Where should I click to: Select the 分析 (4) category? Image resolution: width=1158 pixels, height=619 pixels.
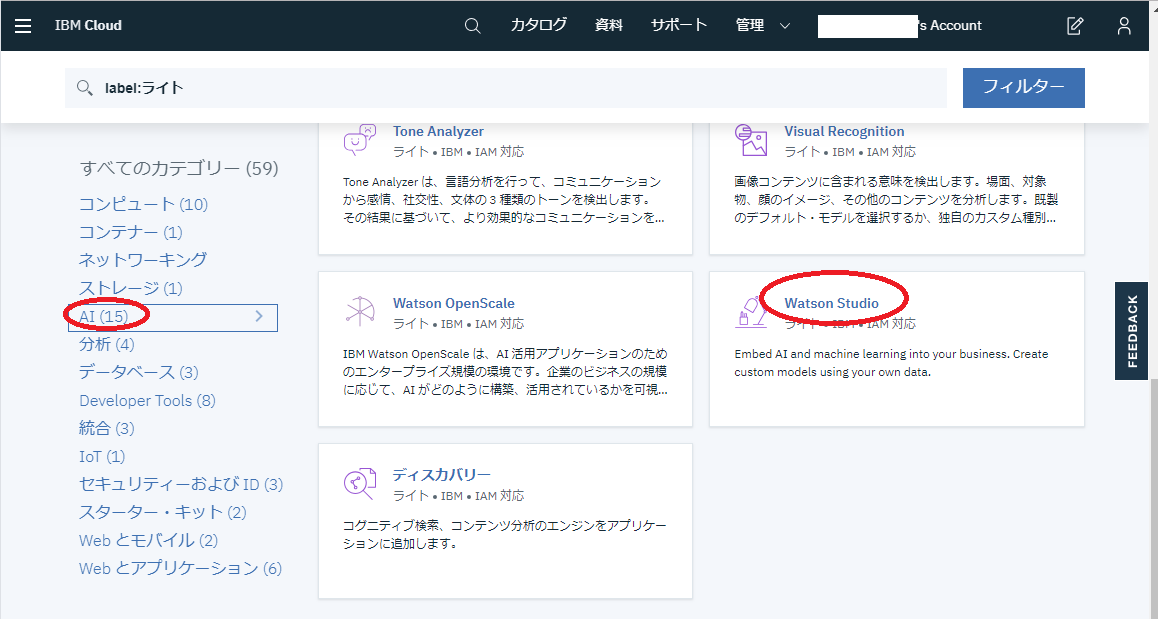[x=107, y=344]
